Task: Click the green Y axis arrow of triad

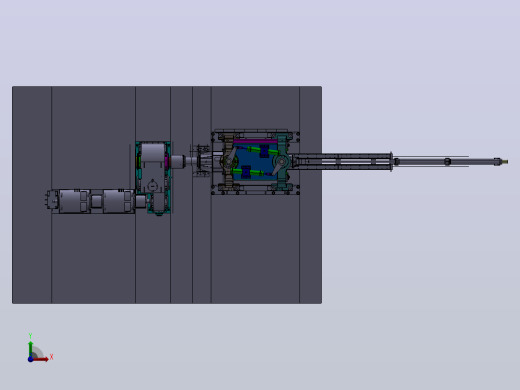Action: (x=31, y=348)
